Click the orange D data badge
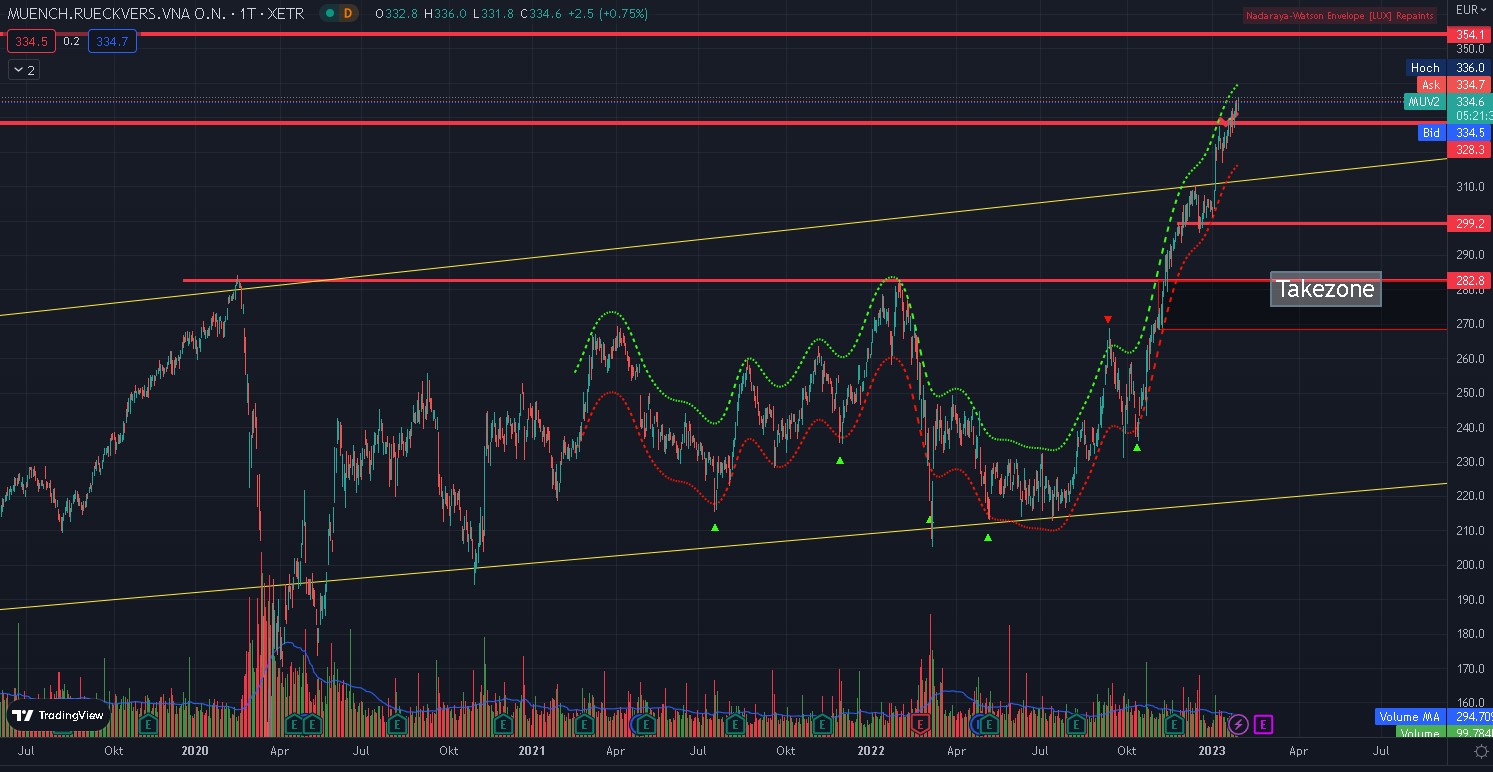The image size is (1493, 772). point(347,14)
